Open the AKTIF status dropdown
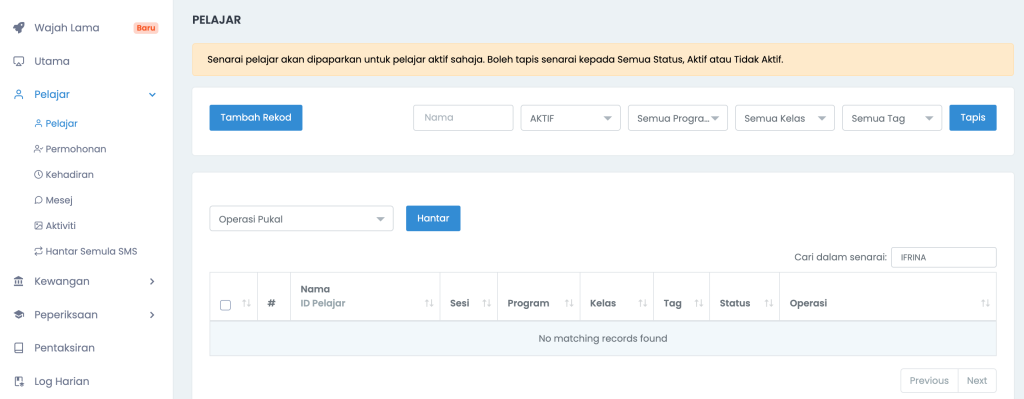 tap(570, 118)
